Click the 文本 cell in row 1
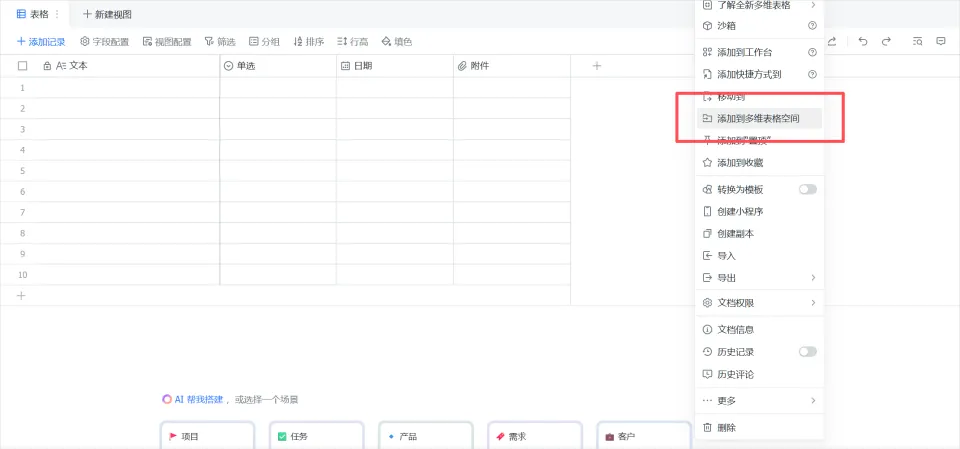The height and width of the screenshot is (449, 960). click(127, 88)
